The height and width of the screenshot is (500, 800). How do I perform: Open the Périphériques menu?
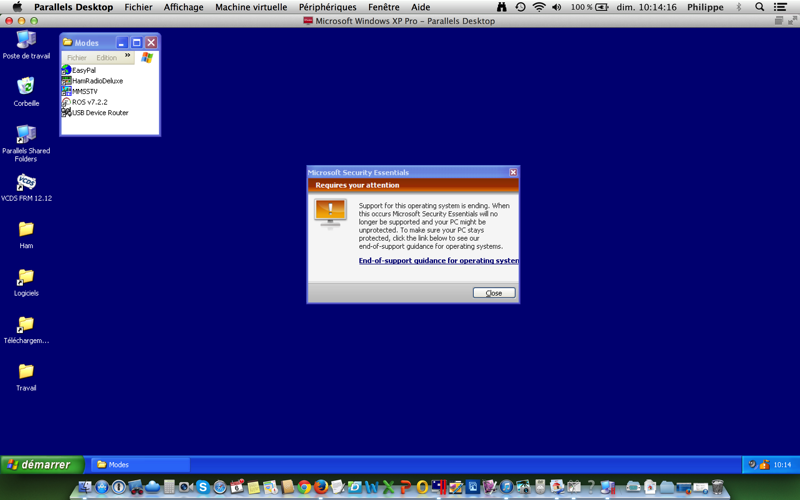[x=327, y=7]
